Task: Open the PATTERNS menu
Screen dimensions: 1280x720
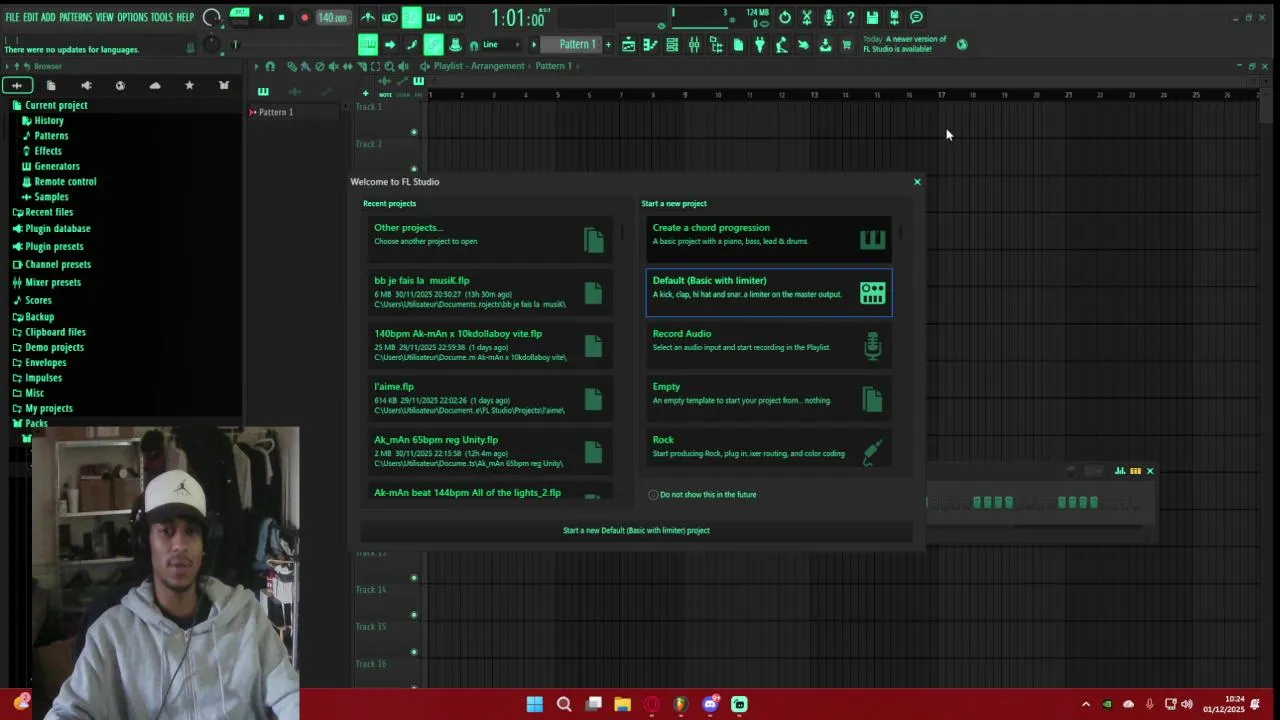Action: click(x=76, y=17)
